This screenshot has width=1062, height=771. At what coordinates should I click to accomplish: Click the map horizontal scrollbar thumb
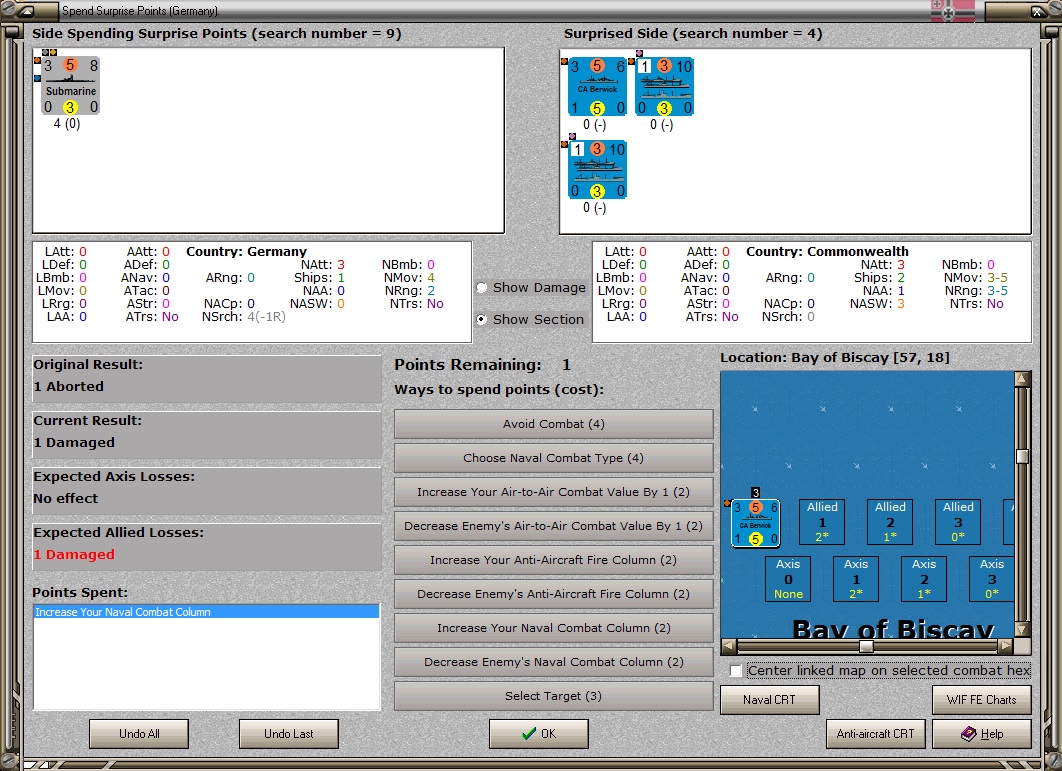(x=866, y=646)
